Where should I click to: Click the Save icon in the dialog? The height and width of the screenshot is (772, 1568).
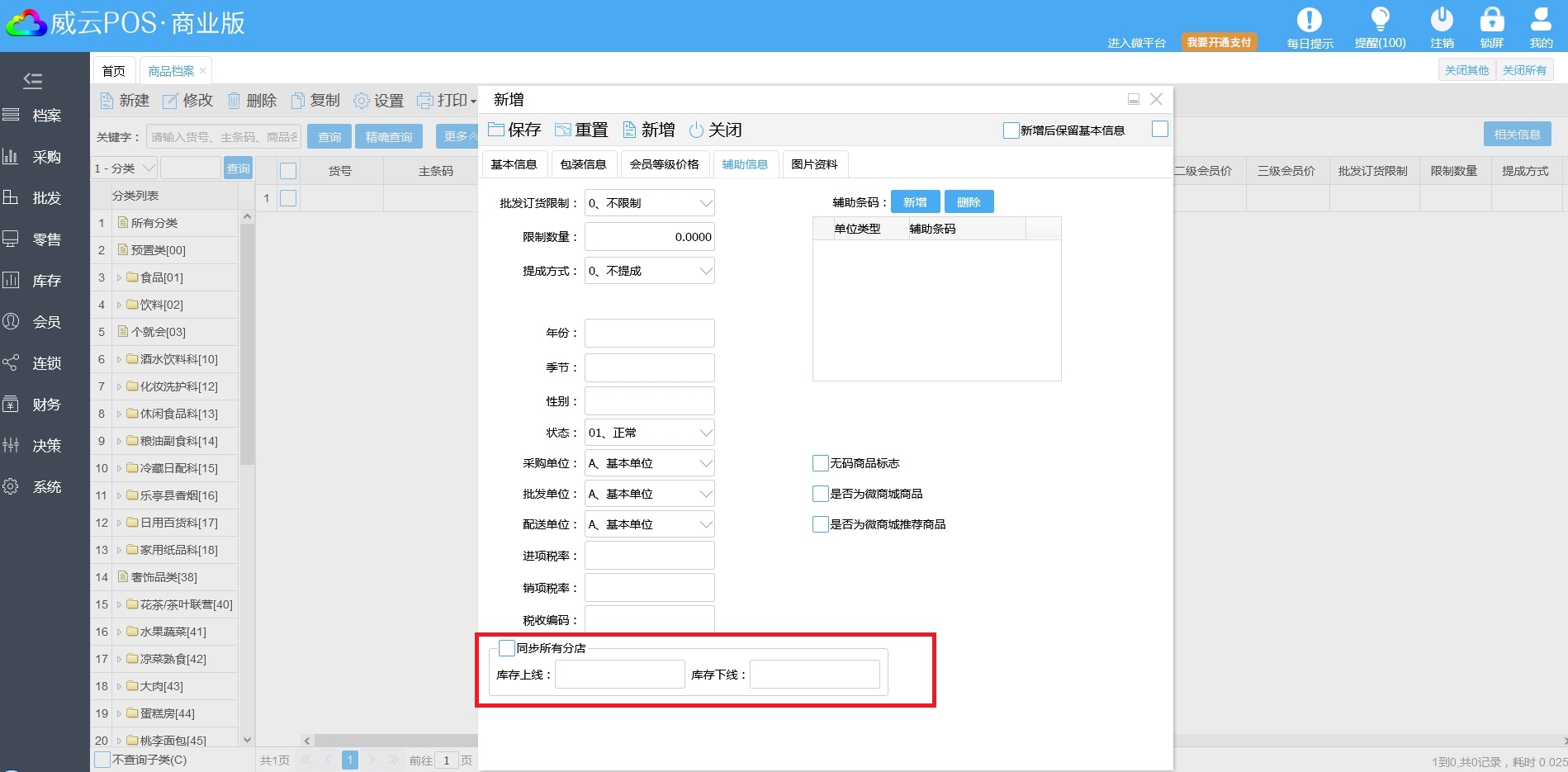497,130
